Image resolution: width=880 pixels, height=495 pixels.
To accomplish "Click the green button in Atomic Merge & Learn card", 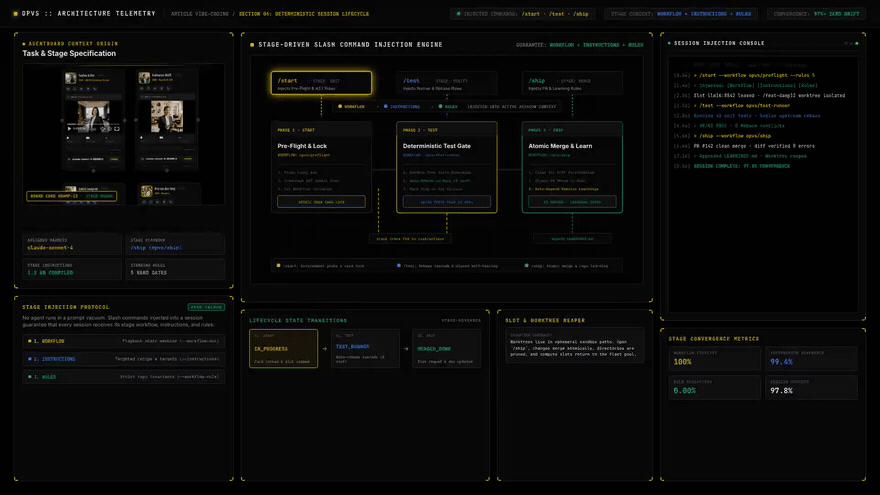I will 572,201.
